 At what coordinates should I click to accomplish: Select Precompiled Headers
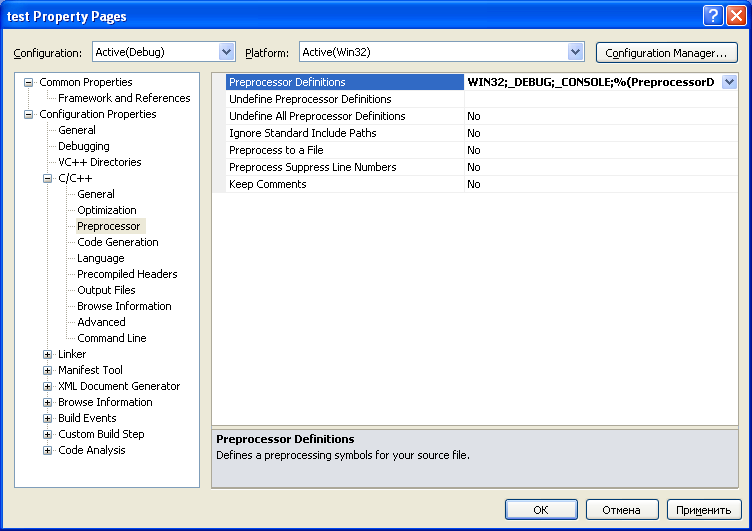(127, 274)
